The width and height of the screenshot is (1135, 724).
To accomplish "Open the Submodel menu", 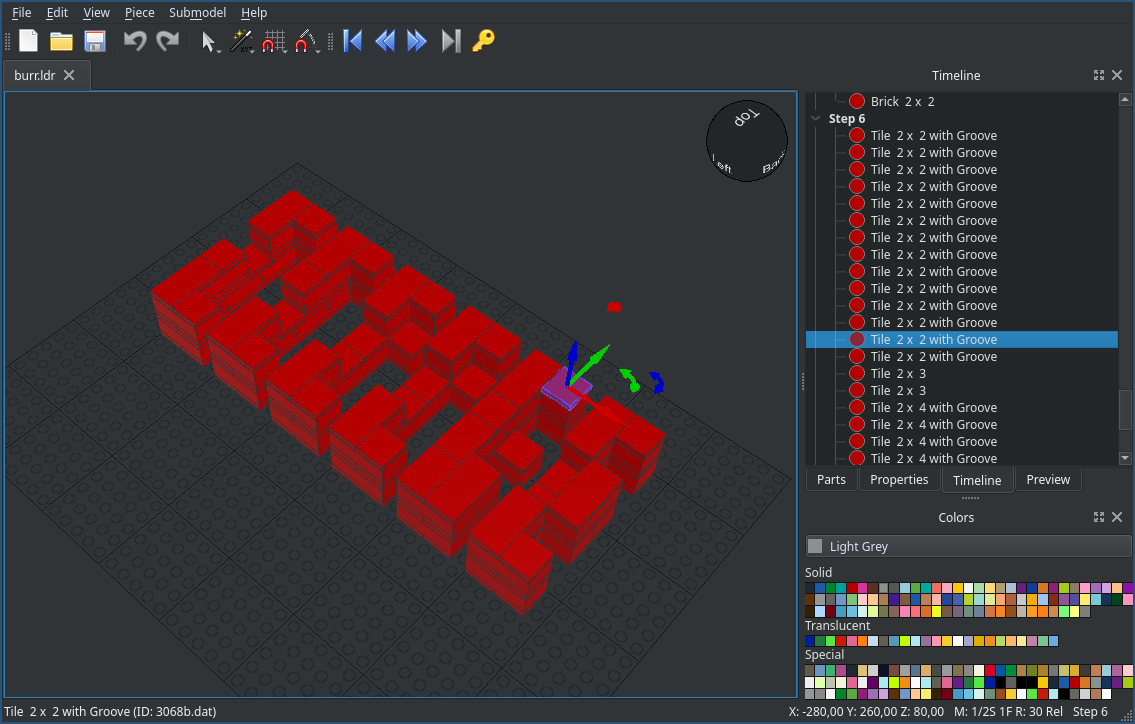I will 198,12.
